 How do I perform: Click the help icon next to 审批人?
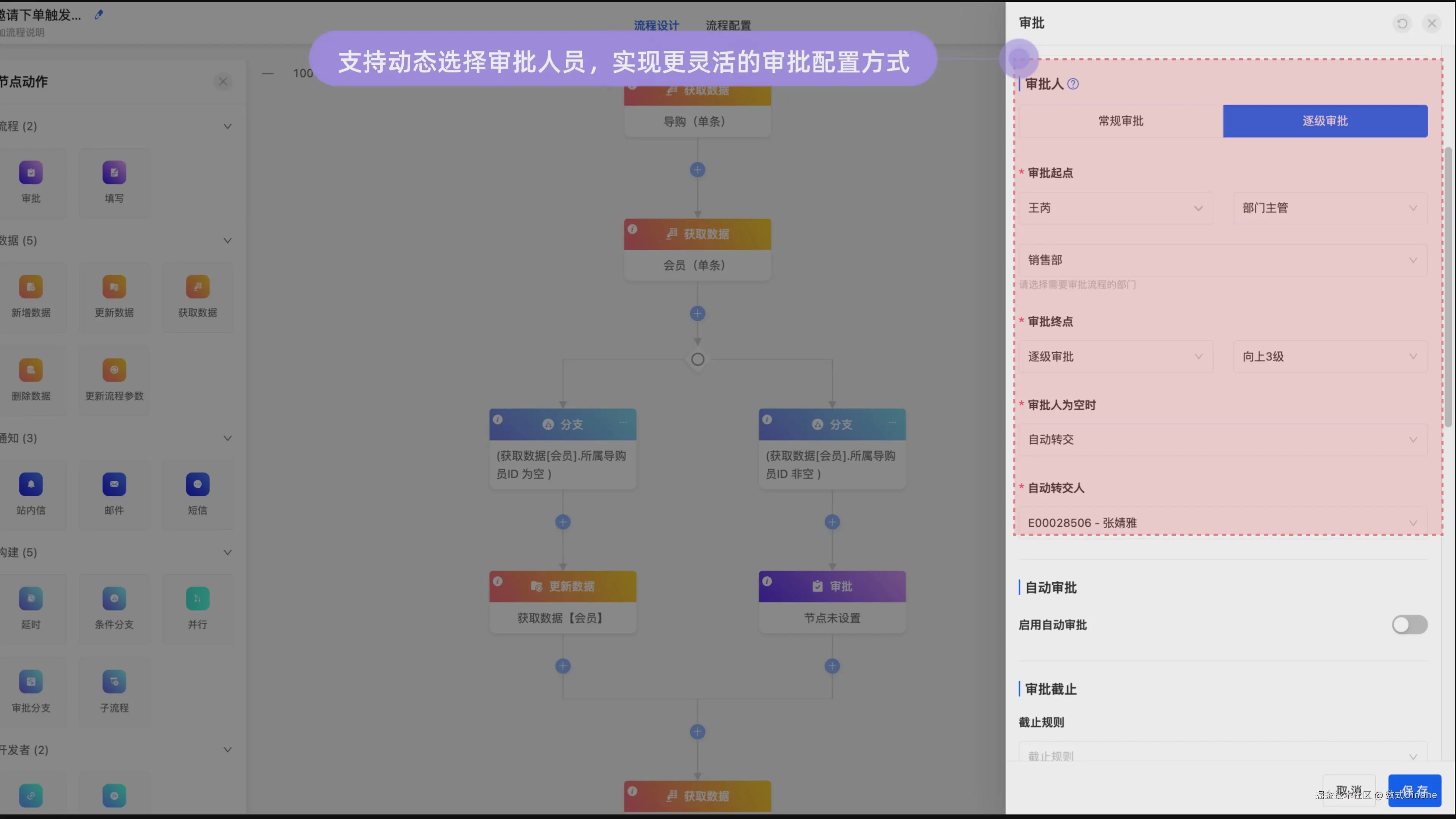[1073, 84]
